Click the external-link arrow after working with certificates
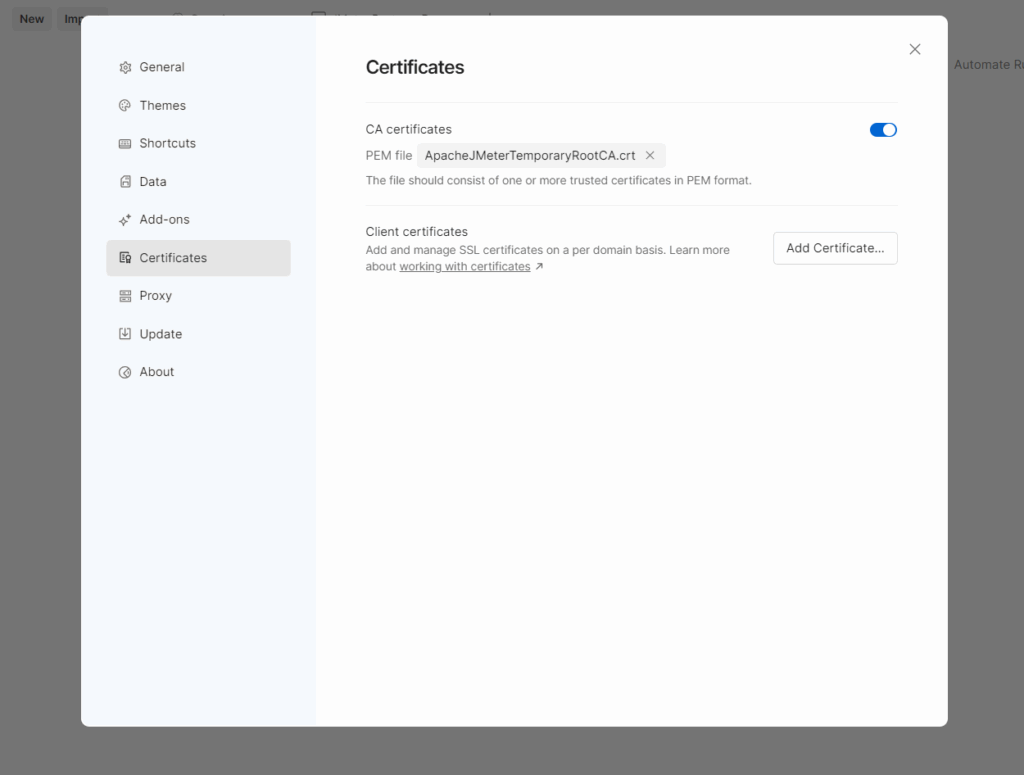The width and height of the screenshot is (1024, 775). click(539, 266)
